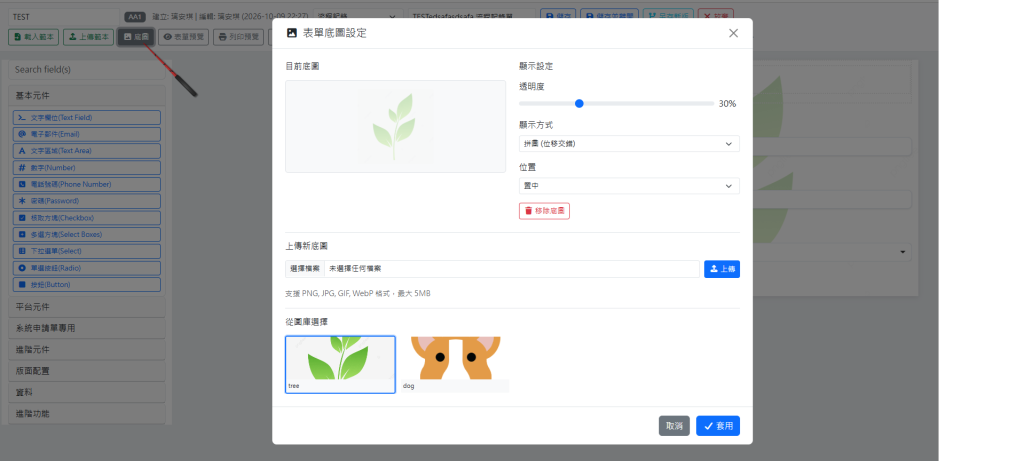The image size is (1024, 461).
Task: Select the tree thumbnail from the gallery
Action: pyautogui.click(x=340, y=364)
